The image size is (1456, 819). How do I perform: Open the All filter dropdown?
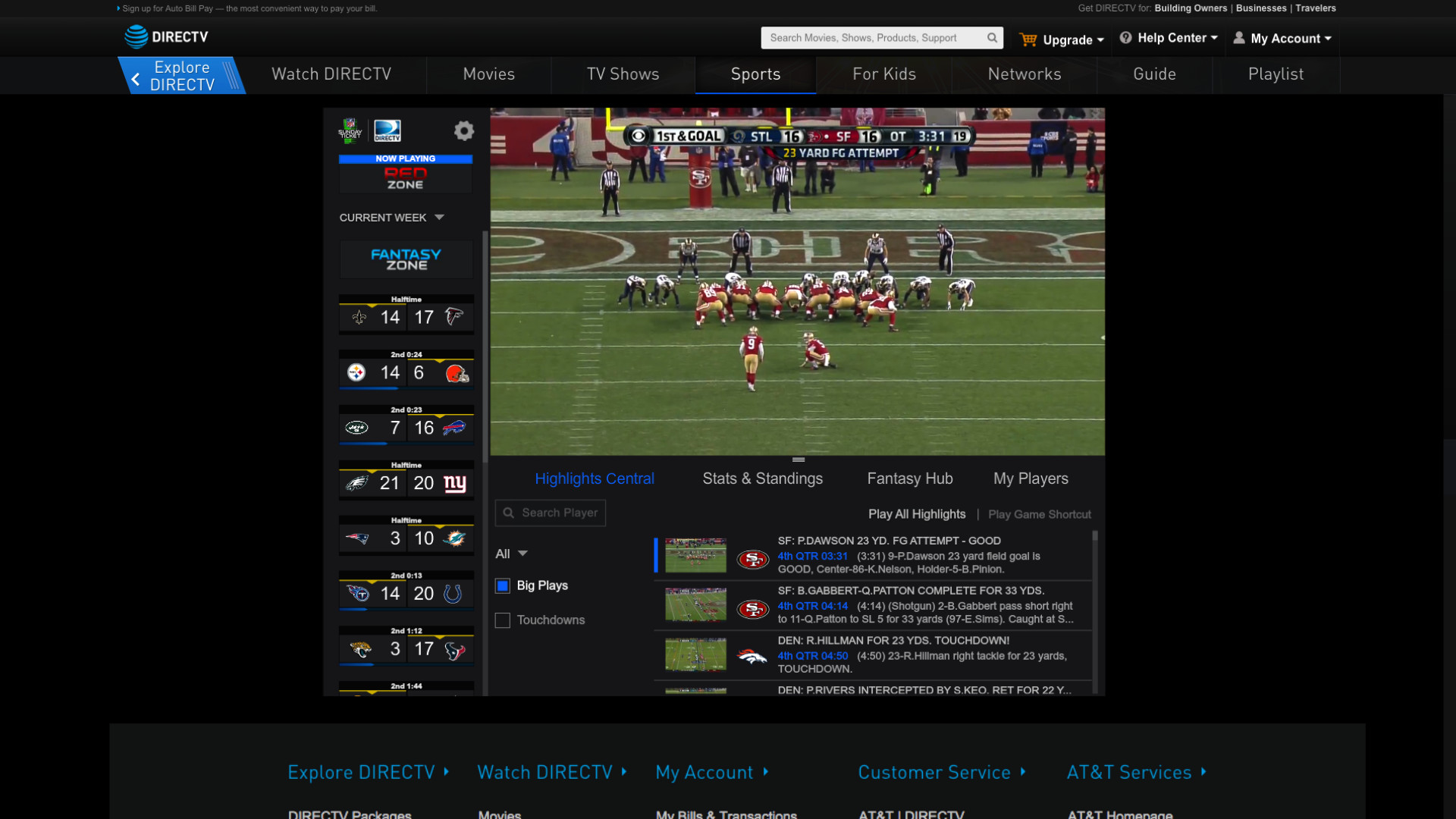(x=512, y=554)
